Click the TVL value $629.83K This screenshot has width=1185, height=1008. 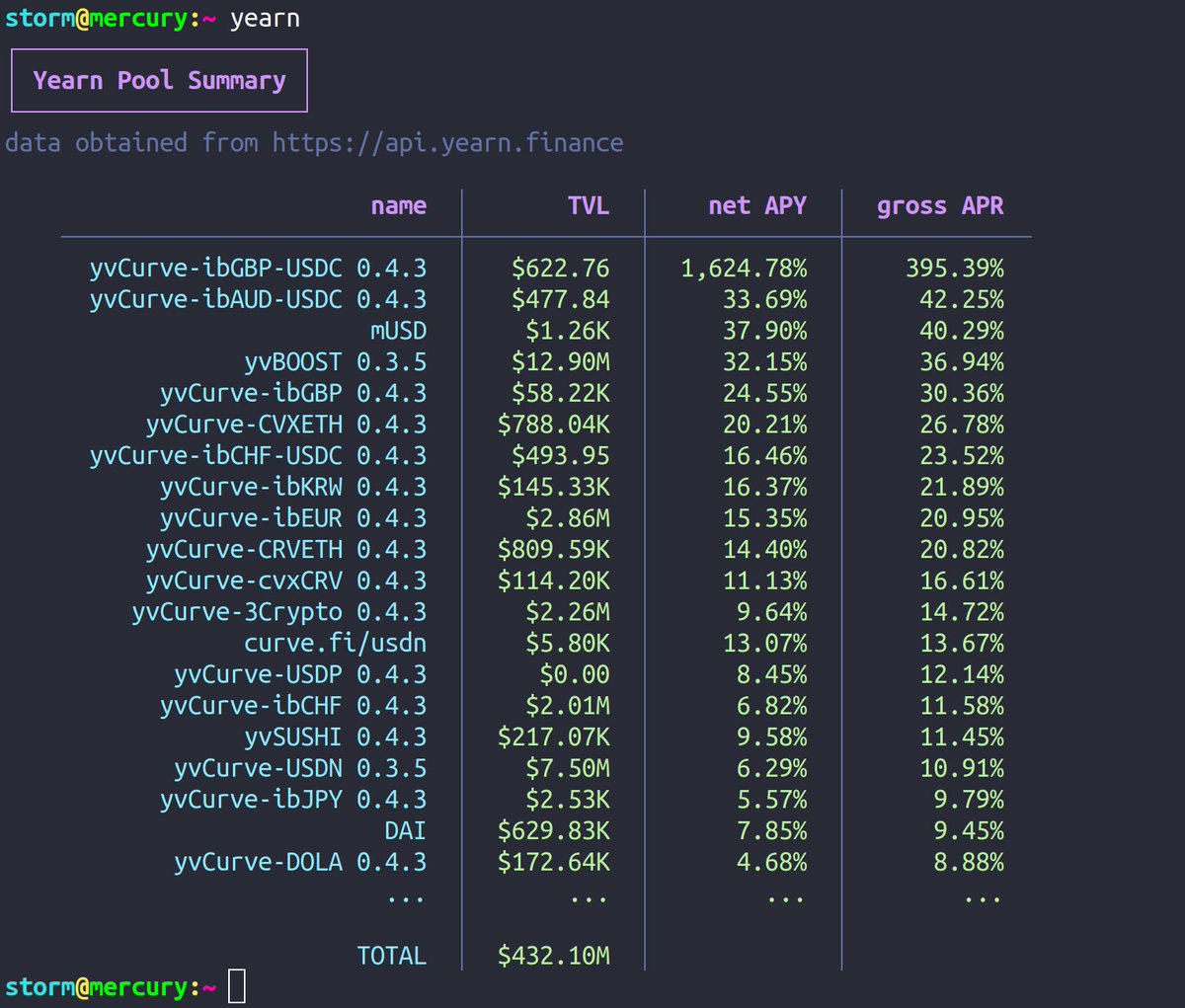(554, 831)
